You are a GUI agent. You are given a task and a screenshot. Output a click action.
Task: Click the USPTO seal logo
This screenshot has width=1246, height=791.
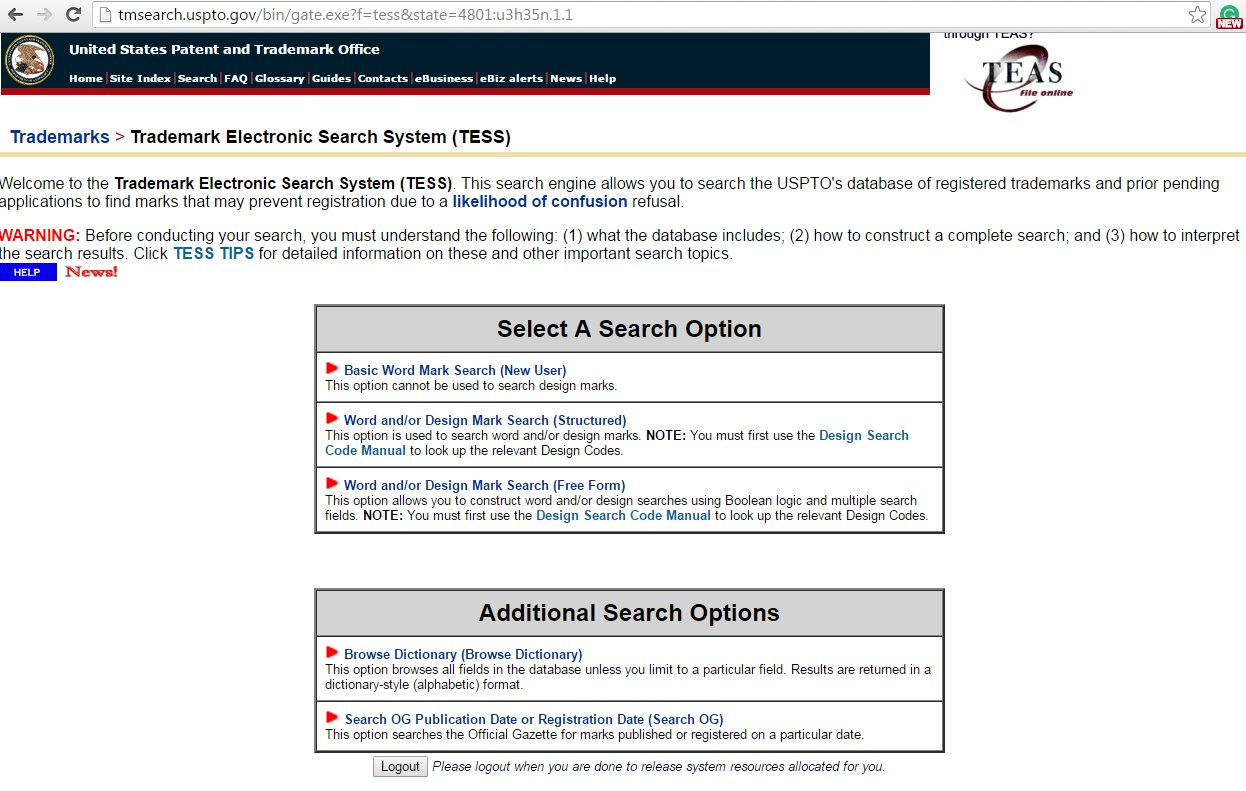[30, 60]
